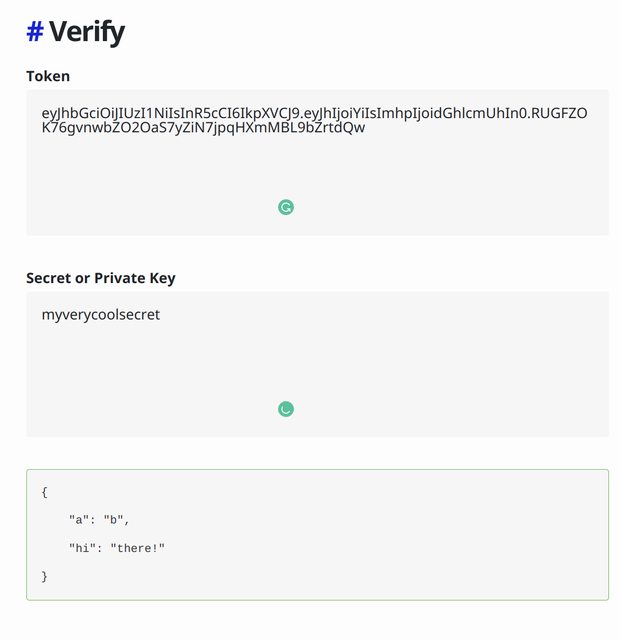Click the opening brace in decoded output
This screenshot has height=640, width=620.
coord(45,492)
